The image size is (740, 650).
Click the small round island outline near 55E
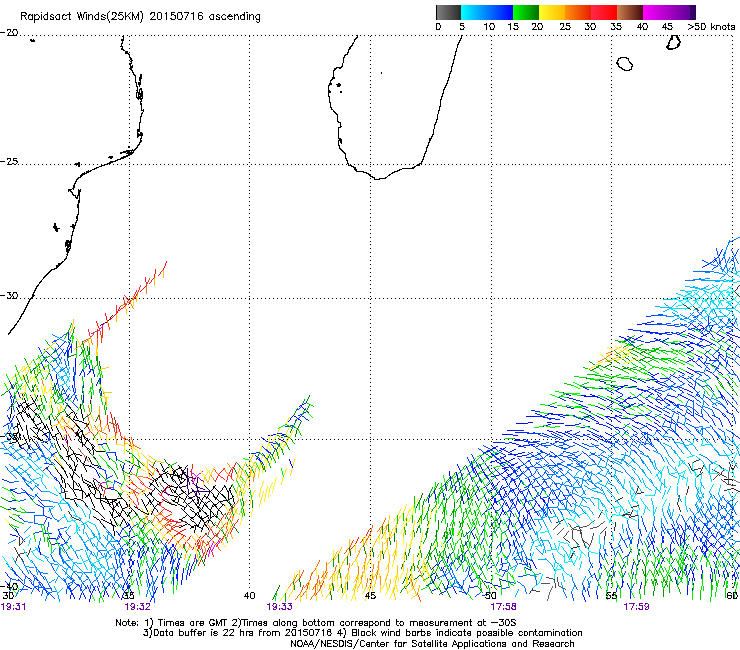click(624, 64)
